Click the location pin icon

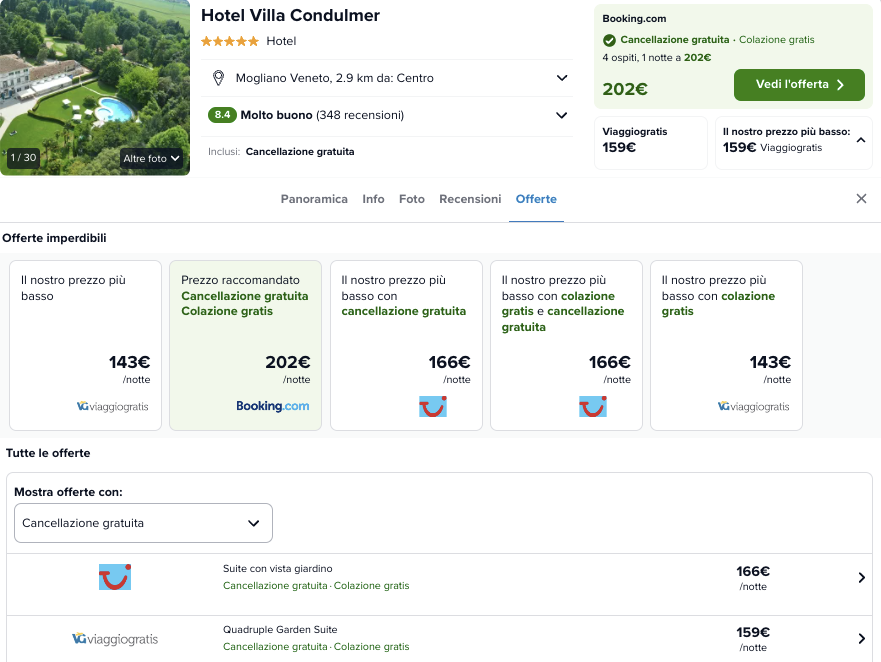tap(218, 78)
